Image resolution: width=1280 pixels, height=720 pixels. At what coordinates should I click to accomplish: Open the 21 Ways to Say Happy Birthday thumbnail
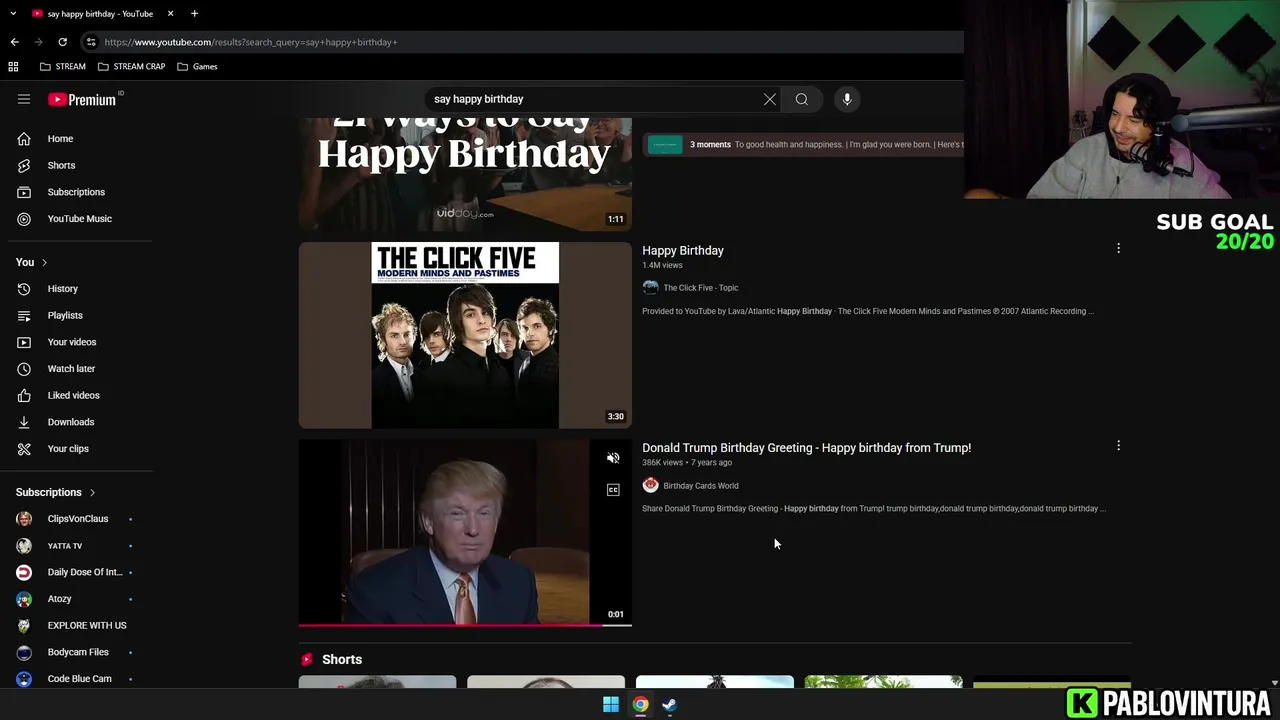tap(465, 174)
